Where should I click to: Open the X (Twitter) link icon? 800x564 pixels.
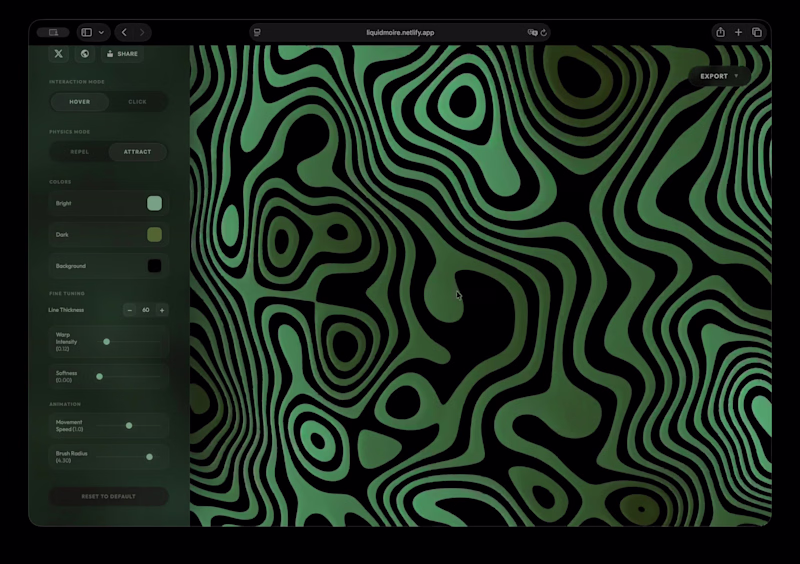[x=59, y=54]
